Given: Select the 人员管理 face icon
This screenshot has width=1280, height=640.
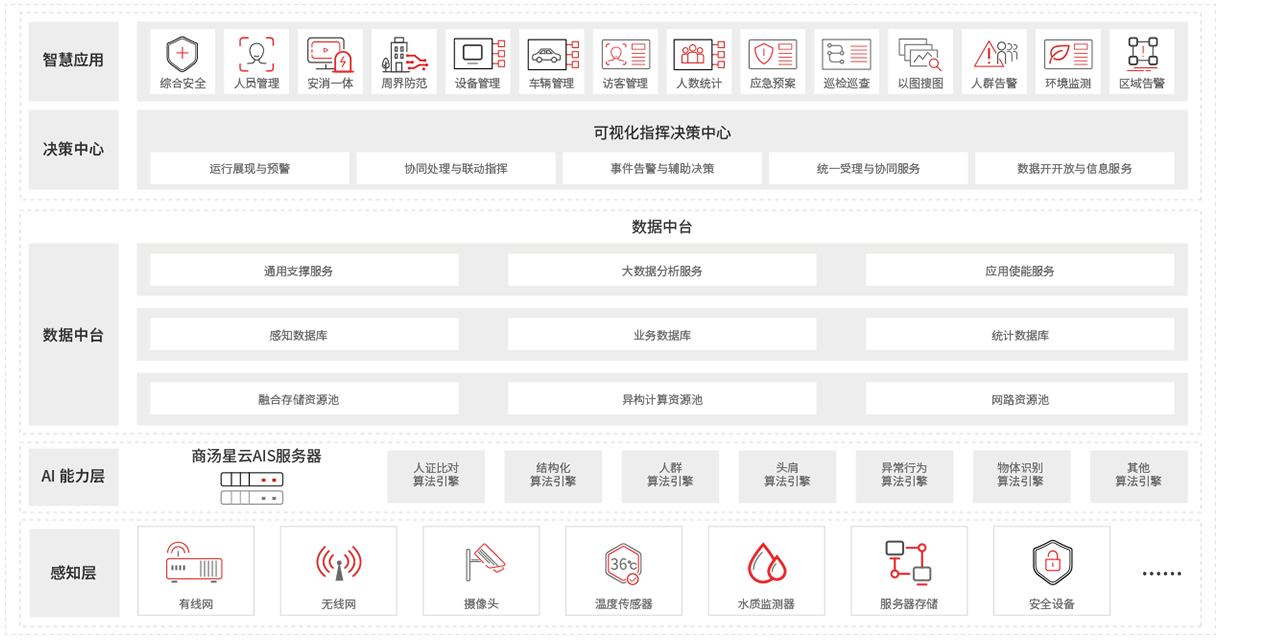Looking at the screenshot, I should [256, 53].
